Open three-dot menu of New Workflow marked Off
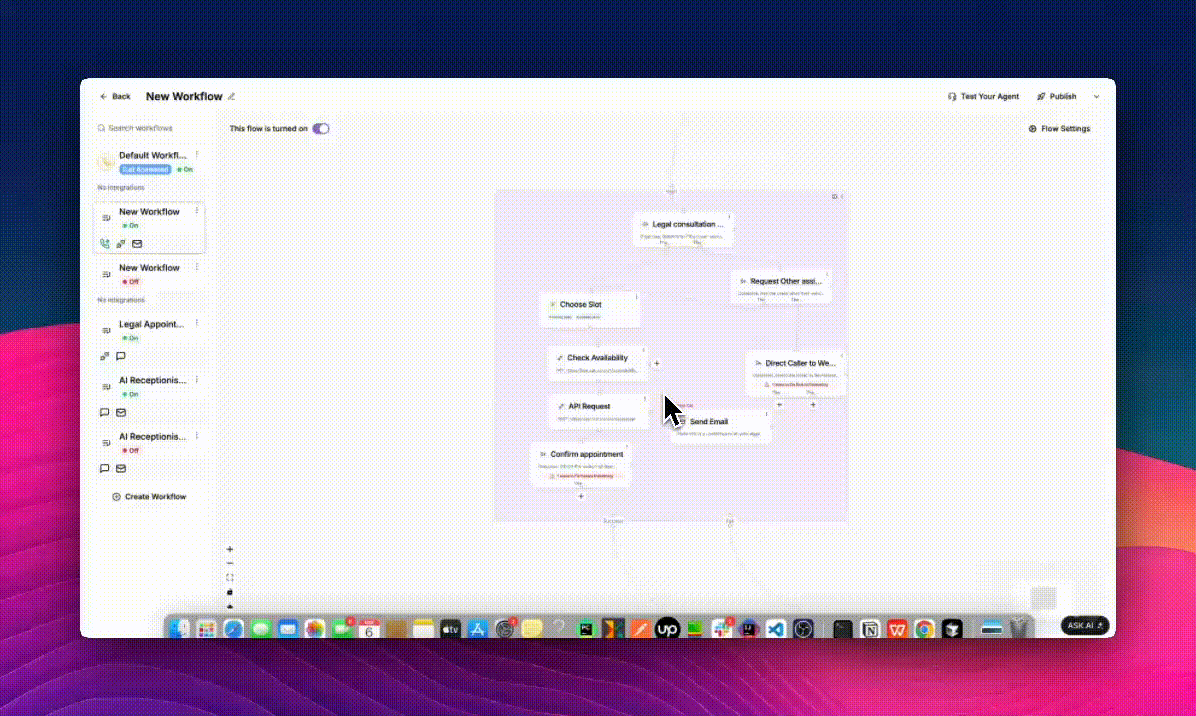 tap(197, 268)
